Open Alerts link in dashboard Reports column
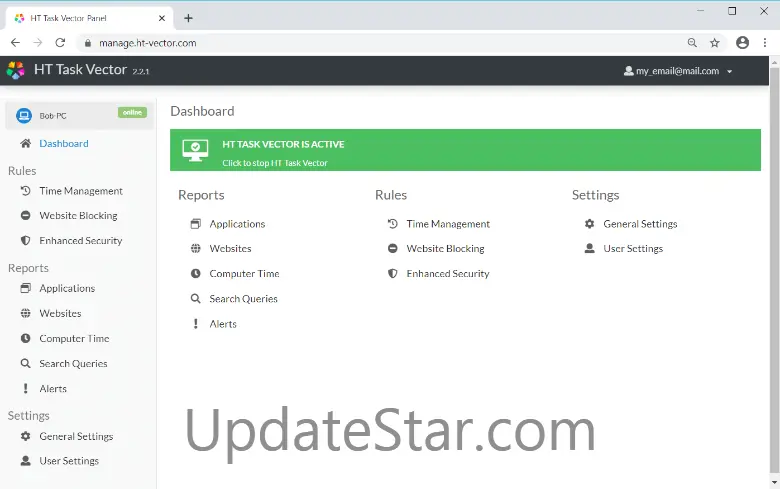Image resolution: width=780 pixels, height=489 pixels. pos(223,324)
